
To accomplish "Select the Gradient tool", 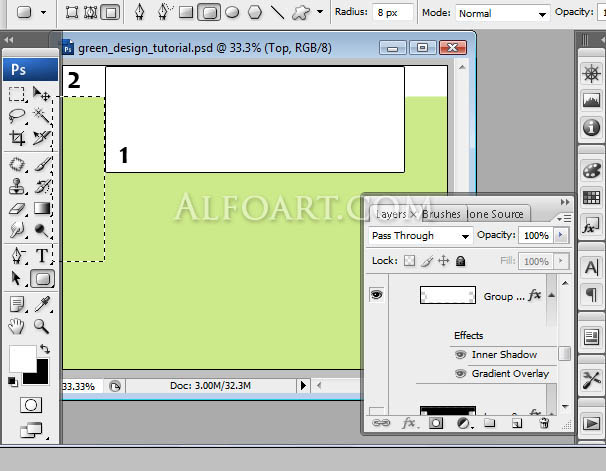I will coord(41,209).
